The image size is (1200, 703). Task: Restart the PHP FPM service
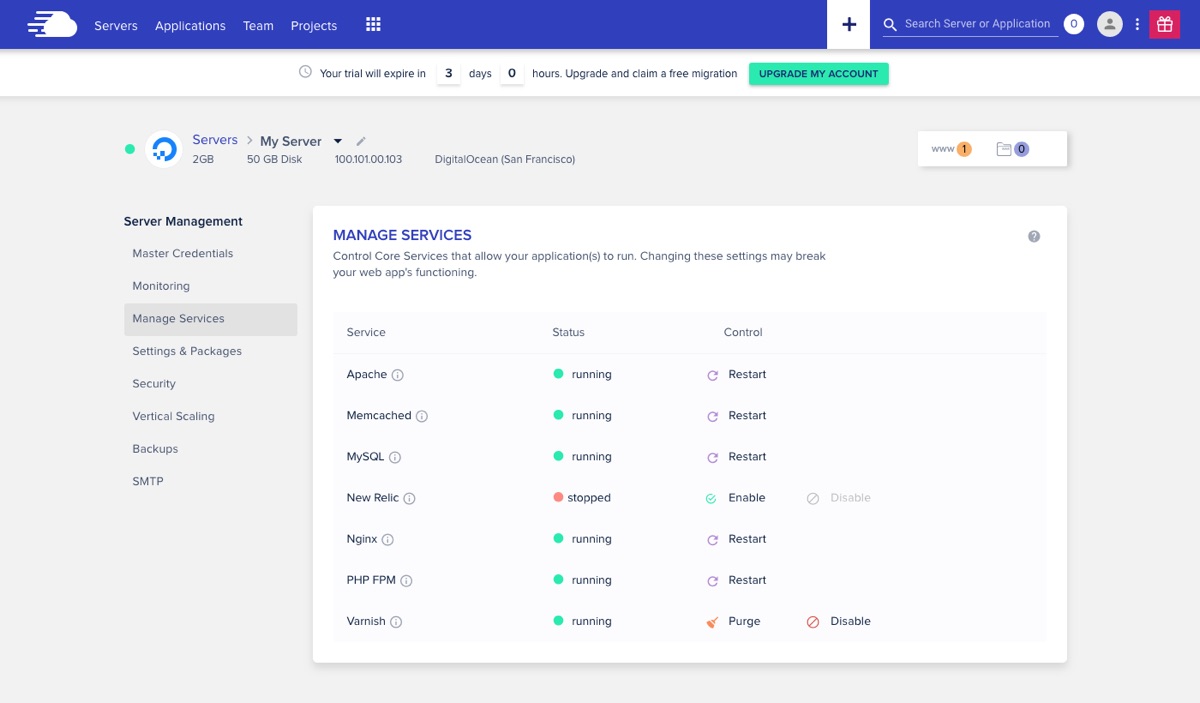(736, 580)
